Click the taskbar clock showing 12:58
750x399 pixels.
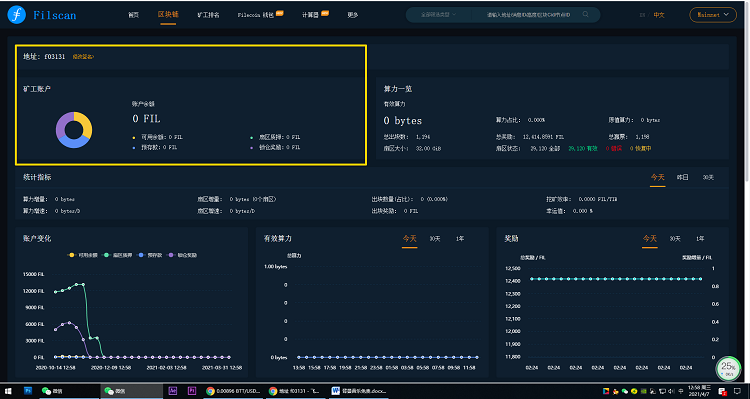[699, 391]
